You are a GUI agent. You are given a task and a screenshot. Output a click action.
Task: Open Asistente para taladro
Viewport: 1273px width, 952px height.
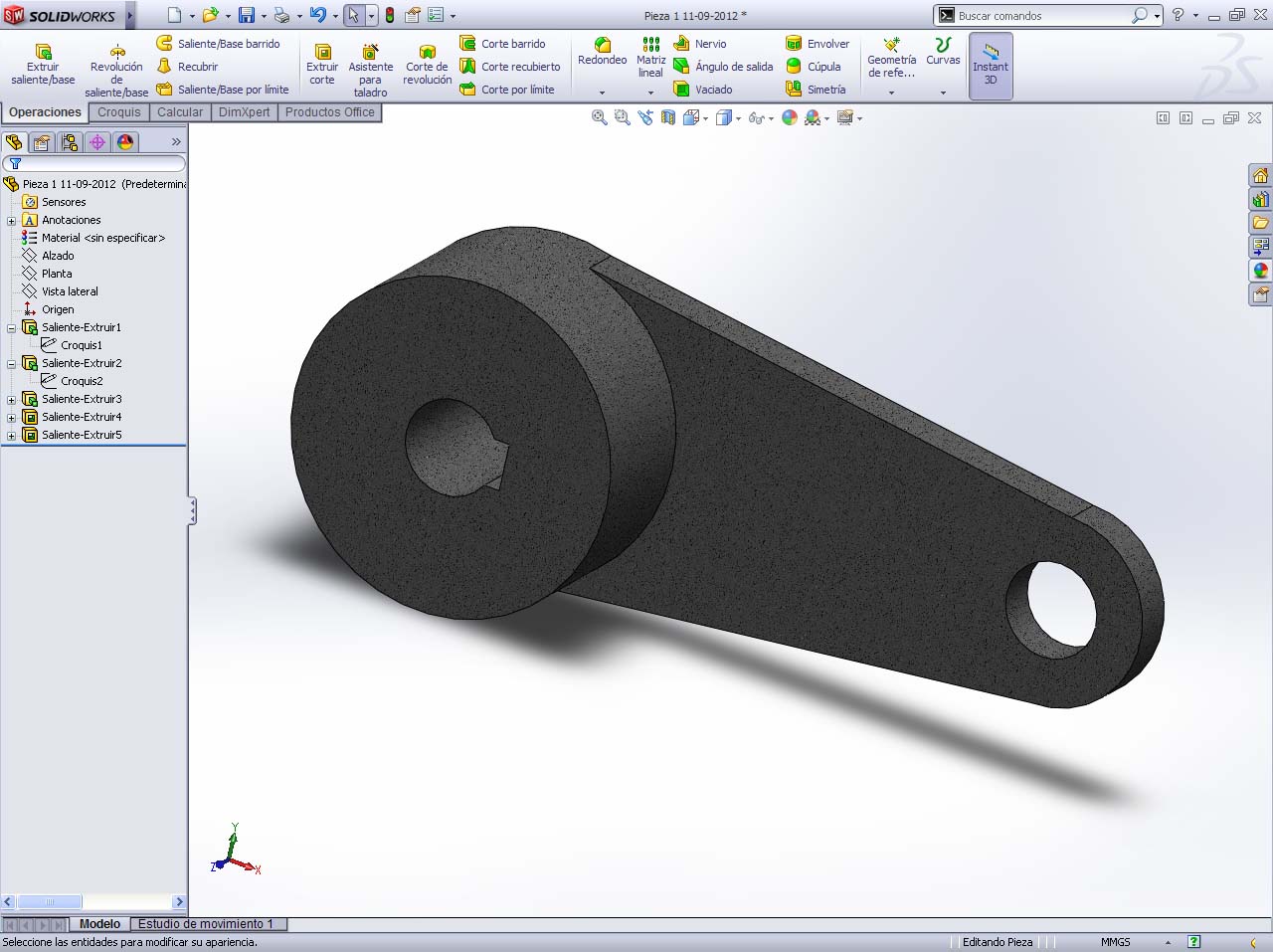(370, 70)
